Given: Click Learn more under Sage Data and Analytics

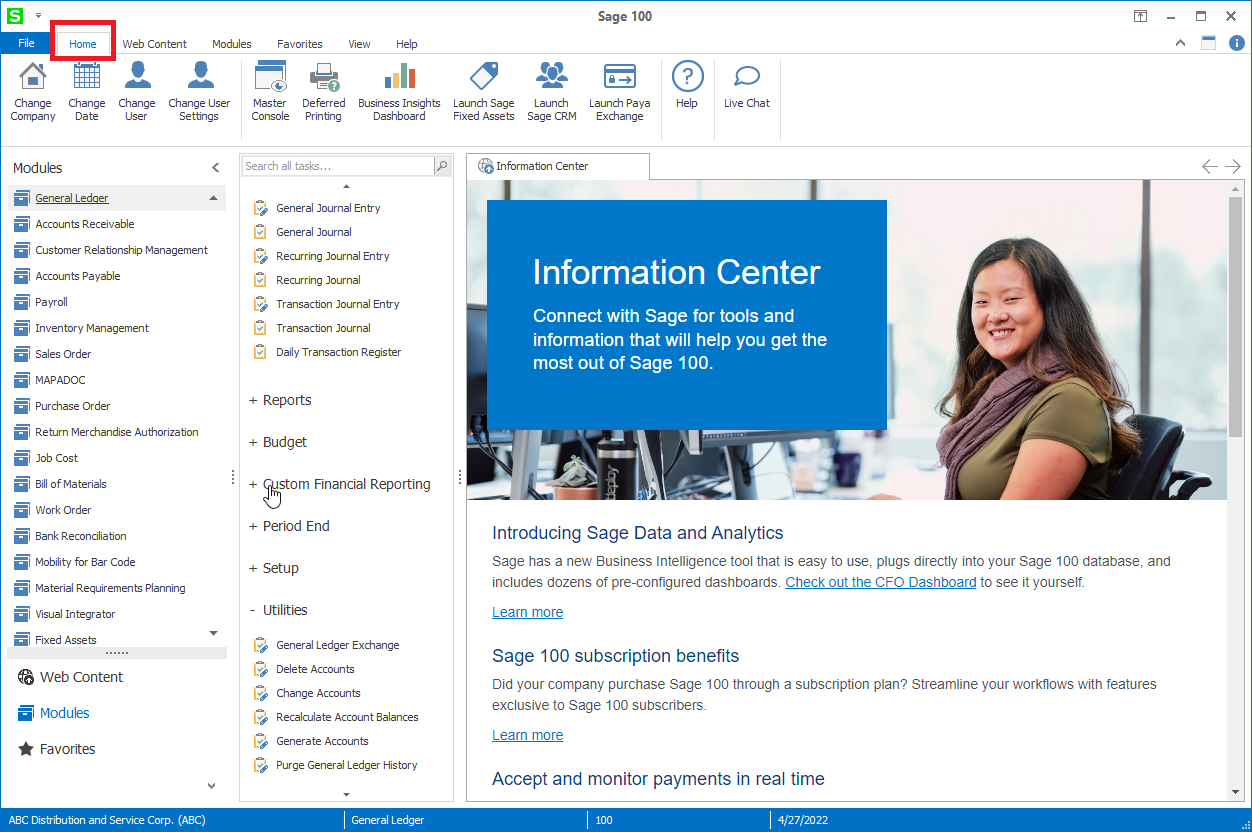Looking at the screenshot, I should (528, 612).
